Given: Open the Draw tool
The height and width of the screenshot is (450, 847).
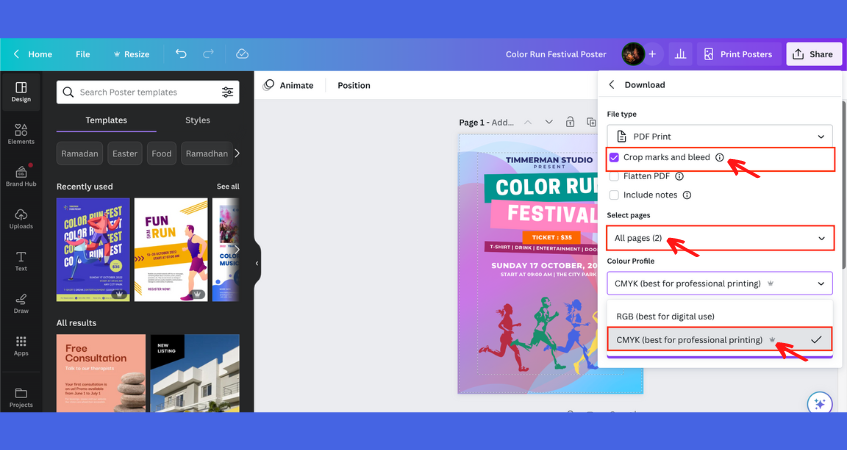Looking at the screenshot, I should point(21,303).
